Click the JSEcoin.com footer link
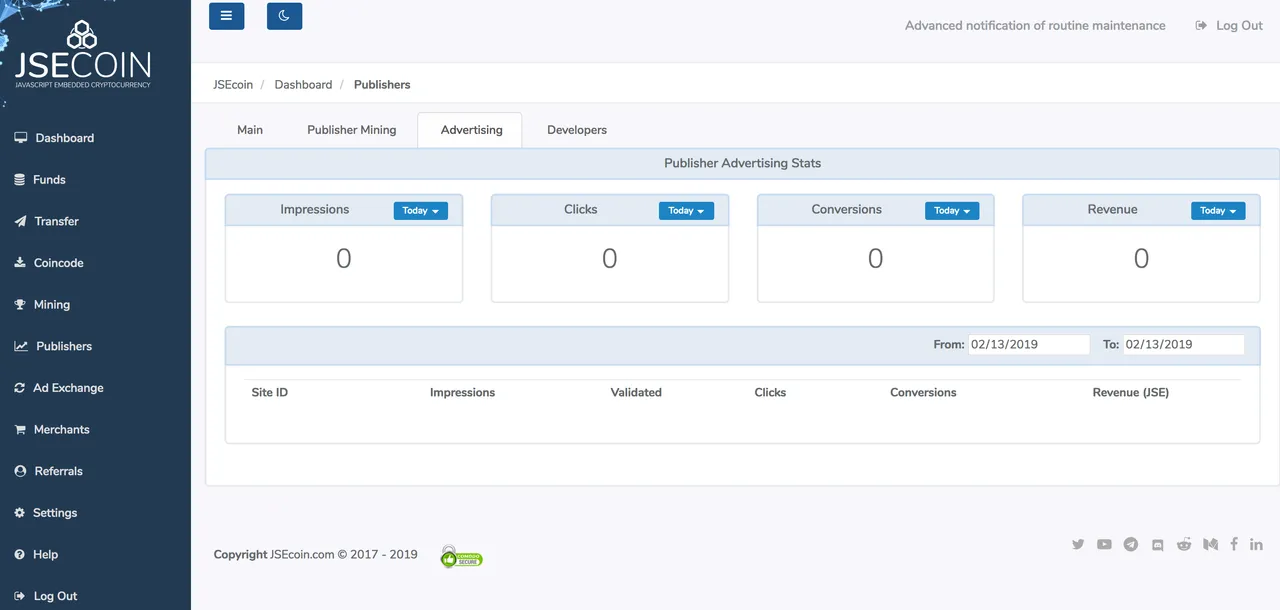The height and width of the screenshot is (610, 1280). [x=302, y=555]
